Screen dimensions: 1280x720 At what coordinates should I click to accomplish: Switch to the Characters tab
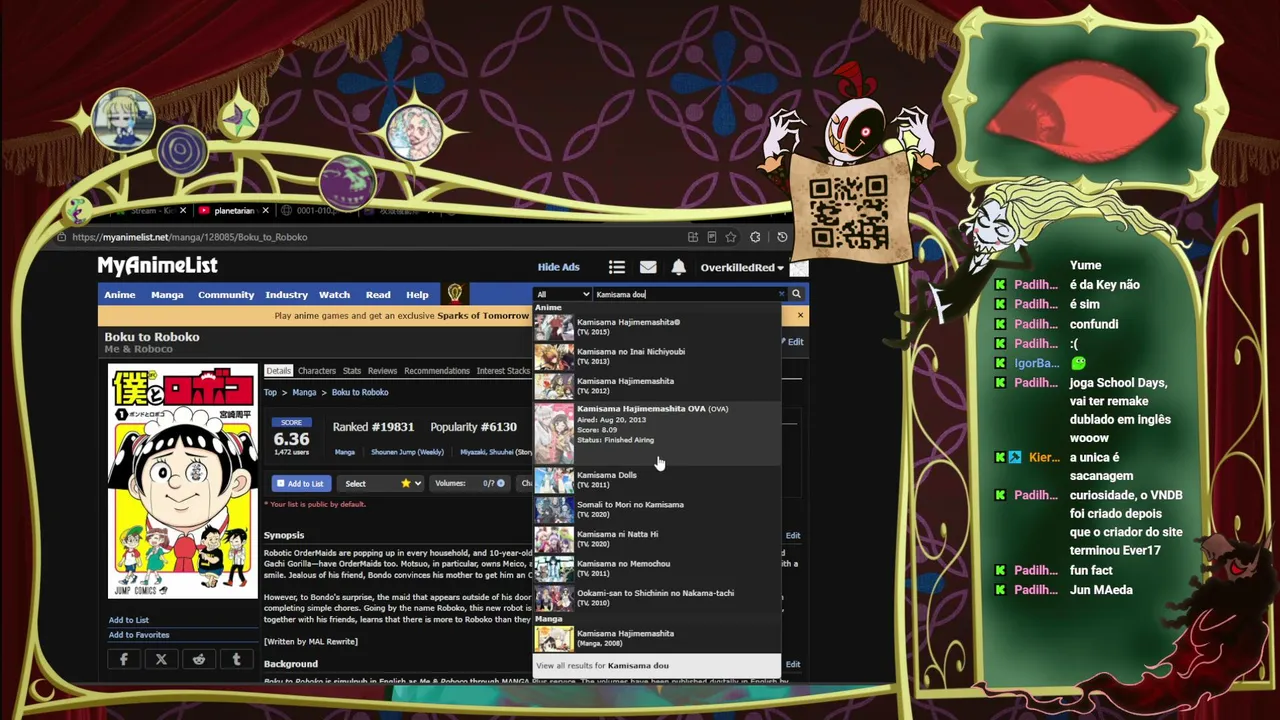coord(317,371)
